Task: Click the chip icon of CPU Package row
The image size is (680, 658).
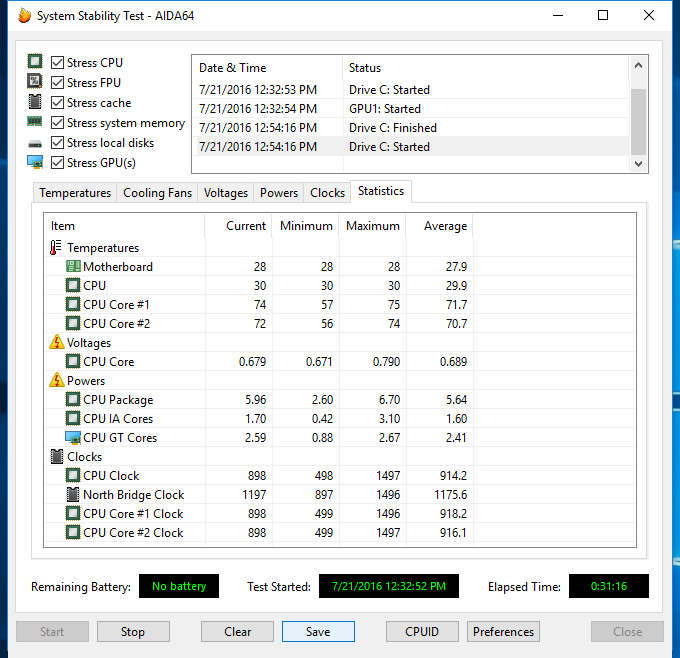Action: click(x=73, y=399)
